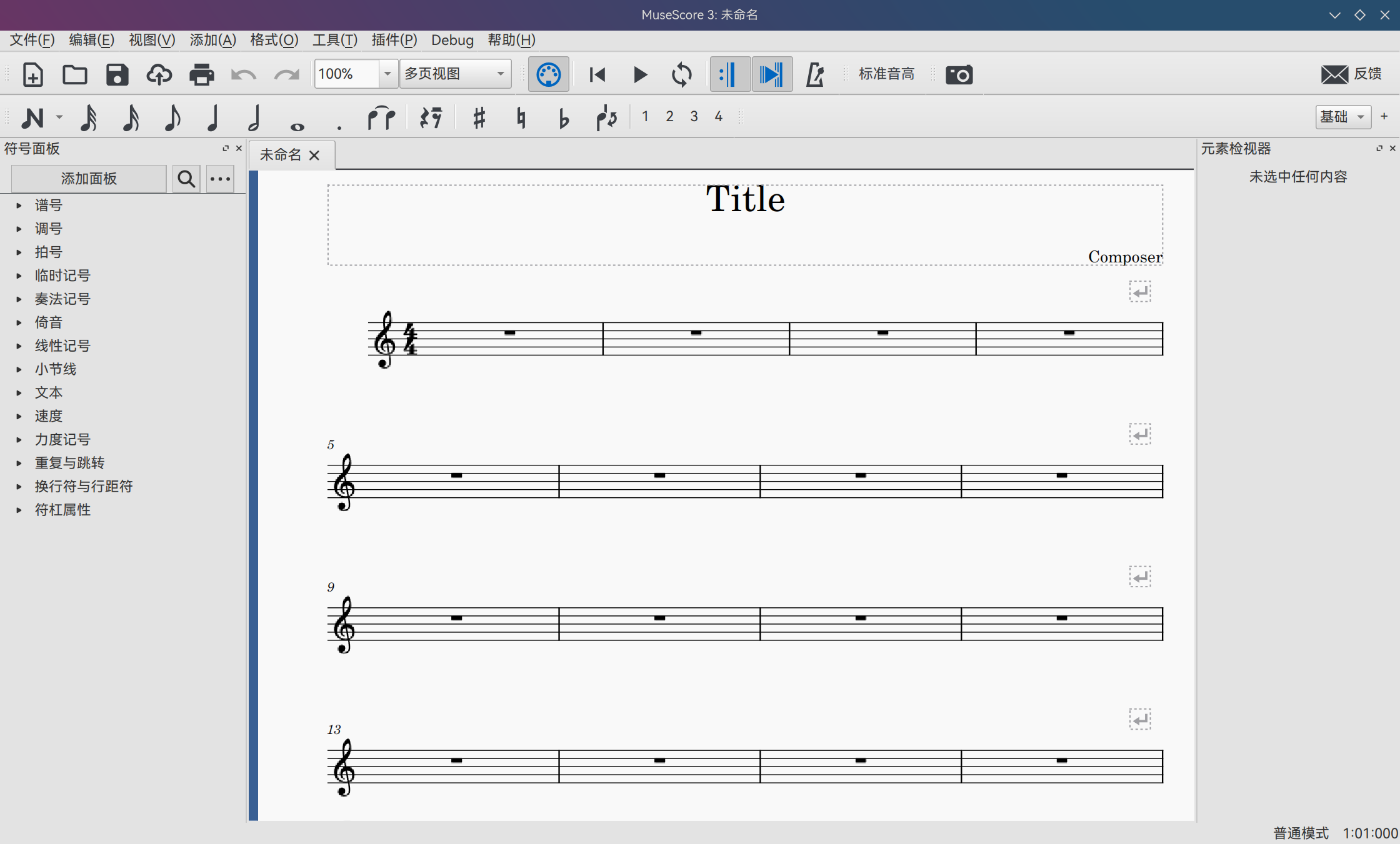Open the zoom level dropdown
Image resolution: width=1400 pixels, height=844 pixels.
(x=387, y=74)
